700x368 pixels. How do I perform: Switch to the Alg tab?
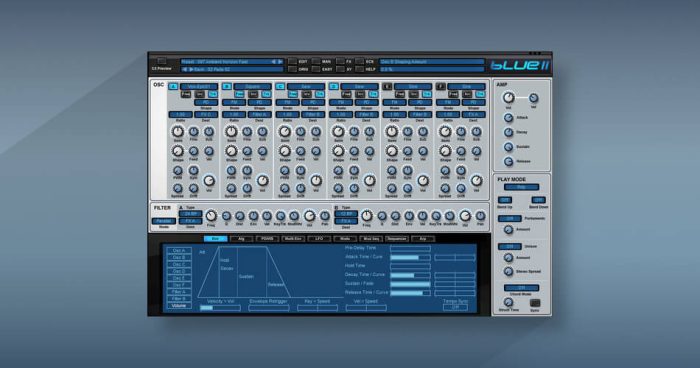[242, 239]
